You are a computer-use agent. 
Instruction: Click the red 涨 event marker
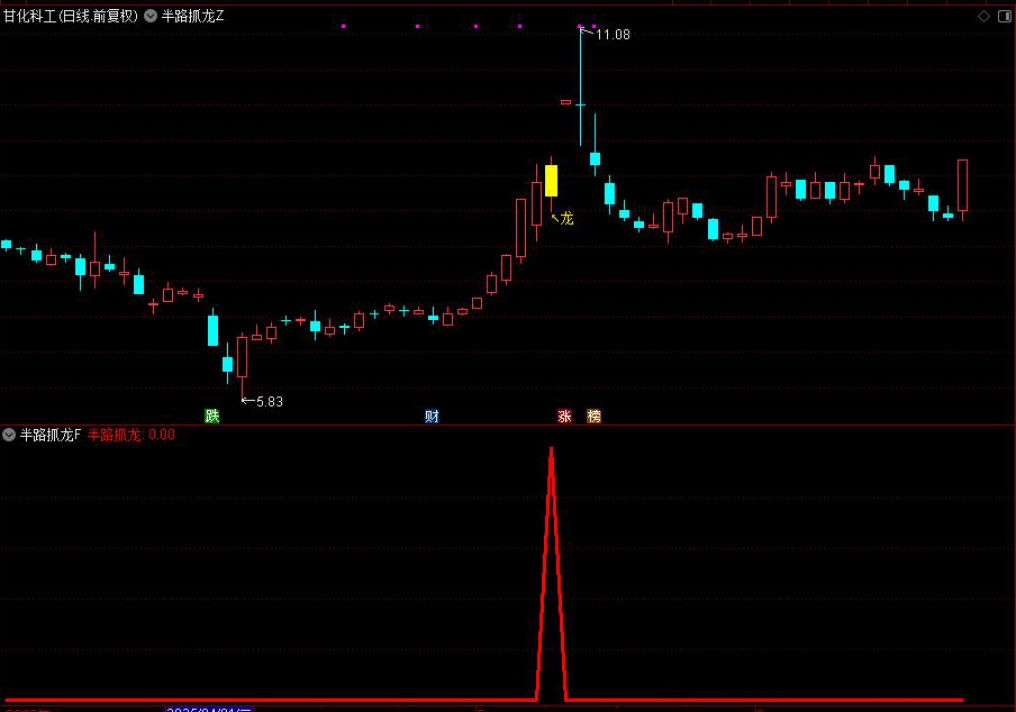564,416
